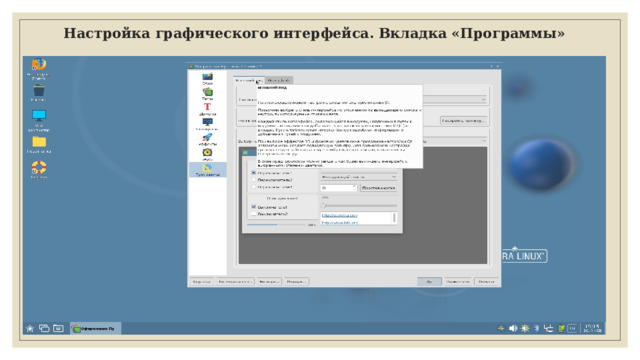Screen dimensions: 640x360
Task: Open the Bluetooth tray icon
Action: (x=537, y=328)
